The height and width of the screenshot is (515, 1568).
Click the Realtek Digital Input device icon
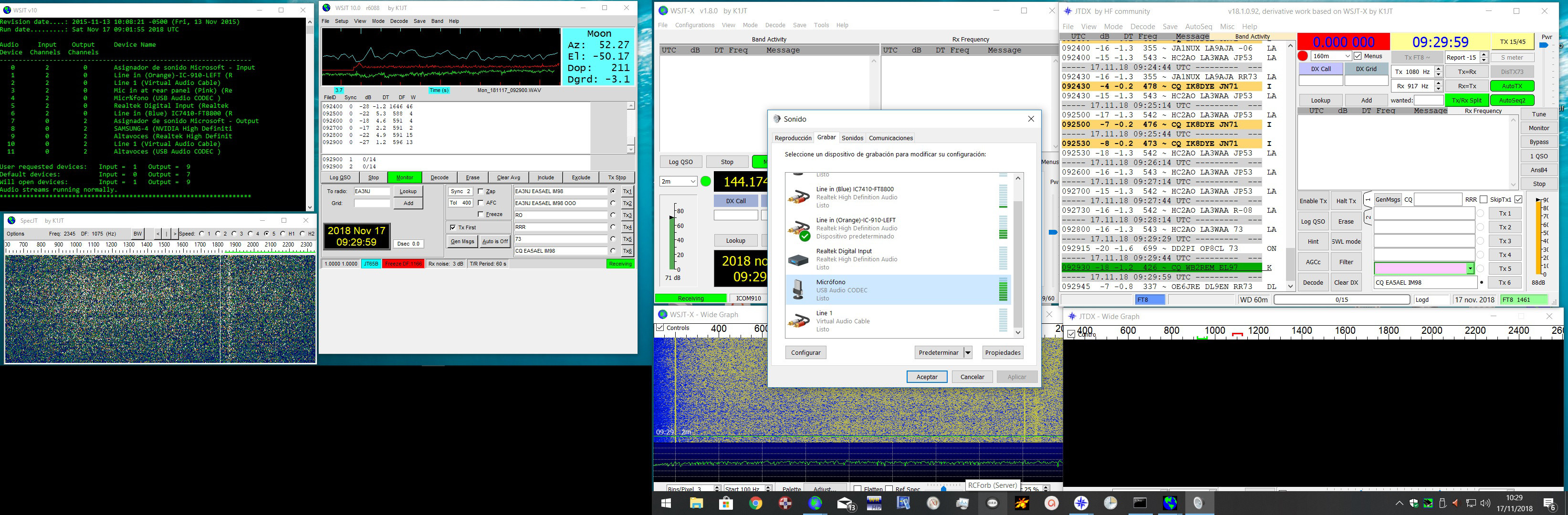point(798,259)
